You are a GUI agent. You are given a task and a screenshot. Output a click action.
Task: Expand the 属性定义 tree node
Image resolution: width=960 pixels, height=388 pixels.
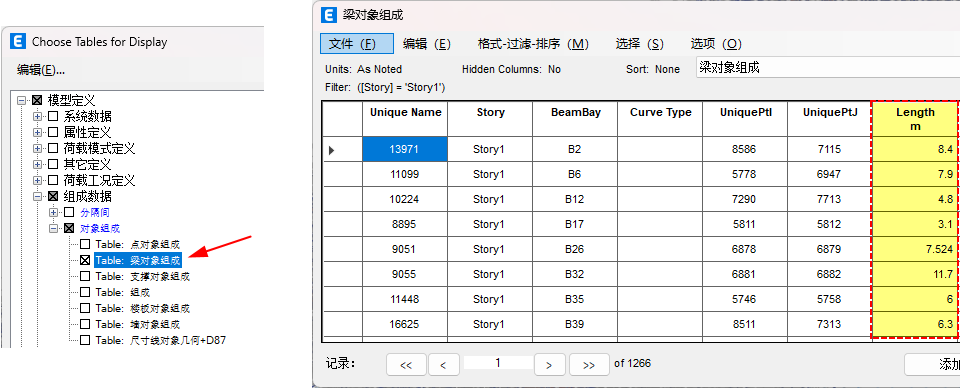[38, 132]
